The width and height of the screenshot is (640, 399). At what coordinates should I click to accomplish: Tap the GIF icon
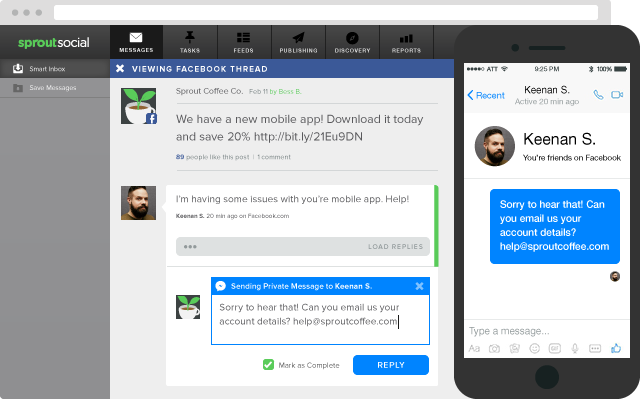tap(555, 348)
